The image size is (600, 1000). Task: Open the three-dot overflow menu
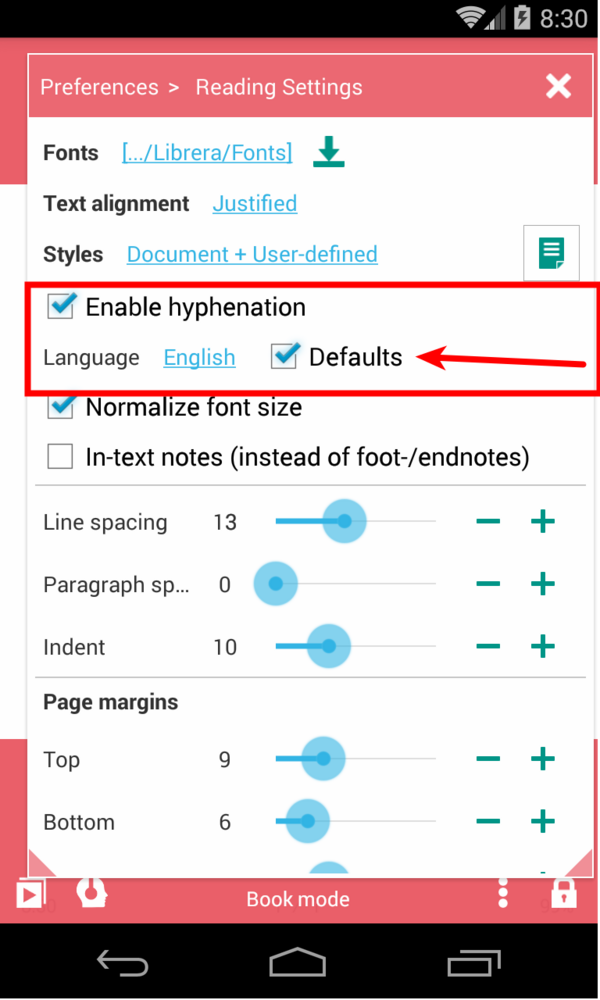[504, 892]
